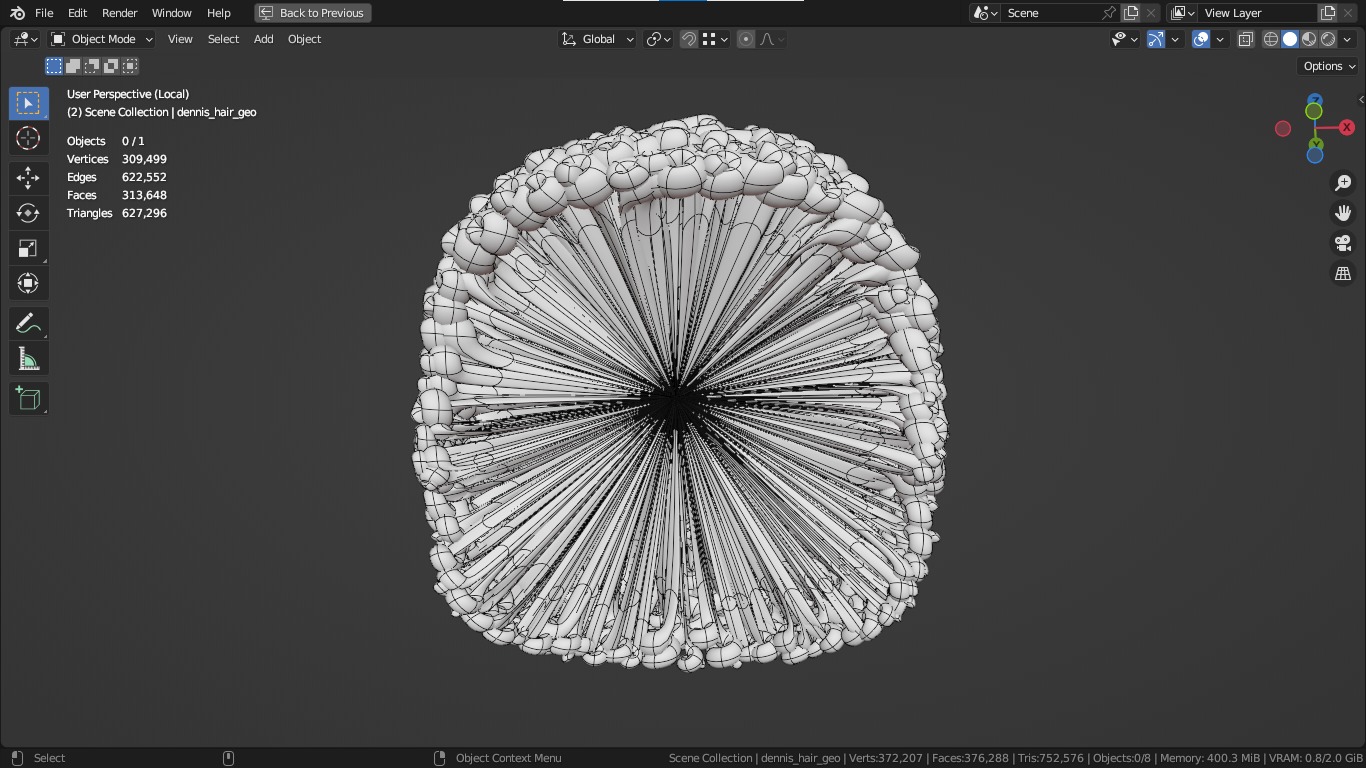
Task: Activate the Rotate tool
Action: [x=28, y=213]
